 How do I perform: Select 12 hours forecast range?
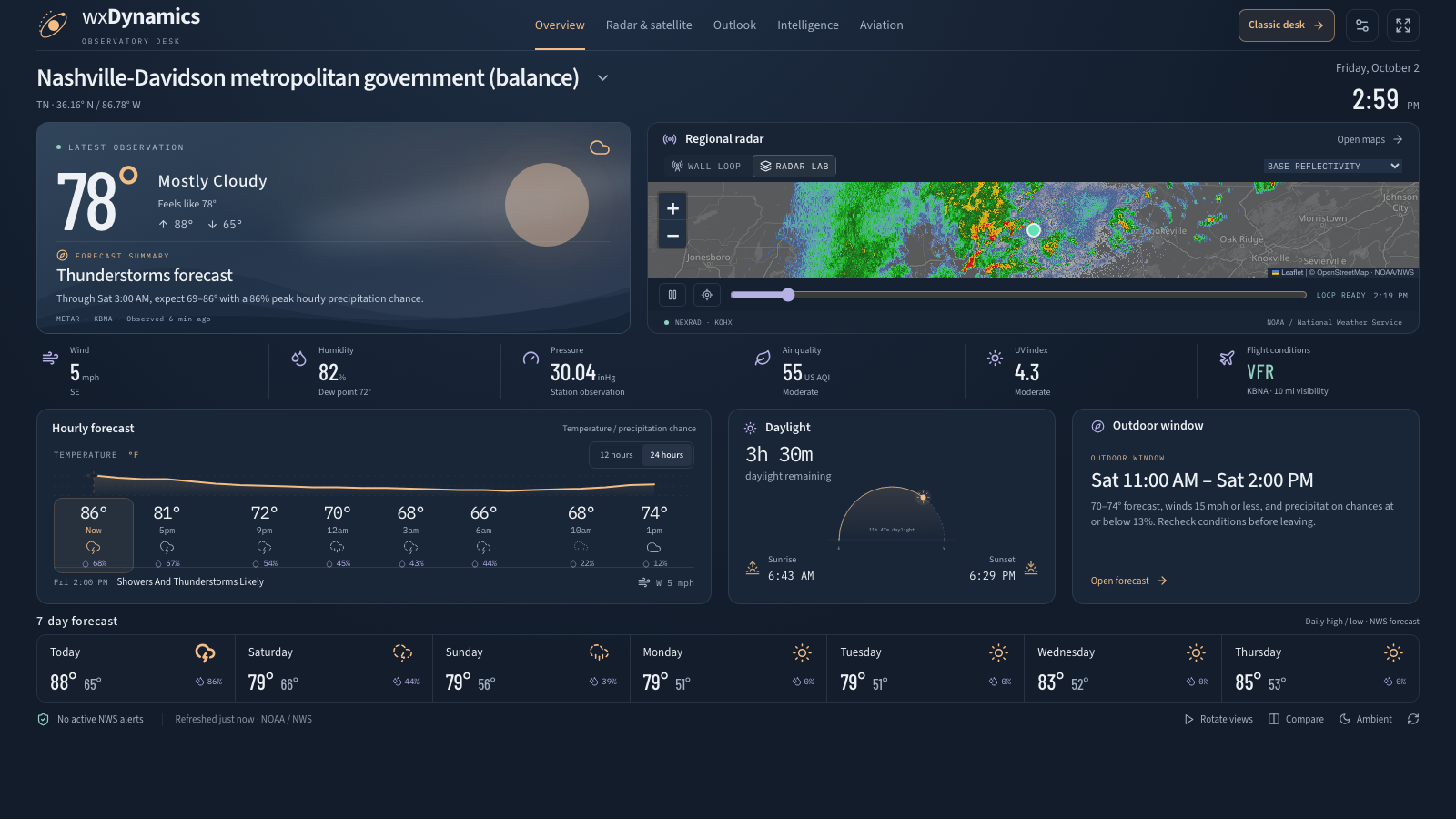pos(616,455)
